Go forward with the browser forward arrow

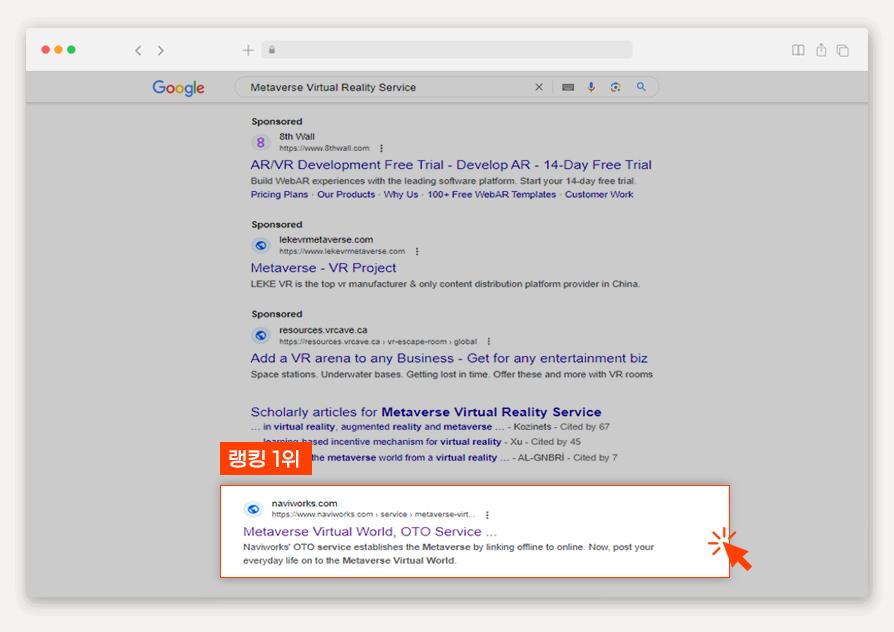tap(161, 50)
